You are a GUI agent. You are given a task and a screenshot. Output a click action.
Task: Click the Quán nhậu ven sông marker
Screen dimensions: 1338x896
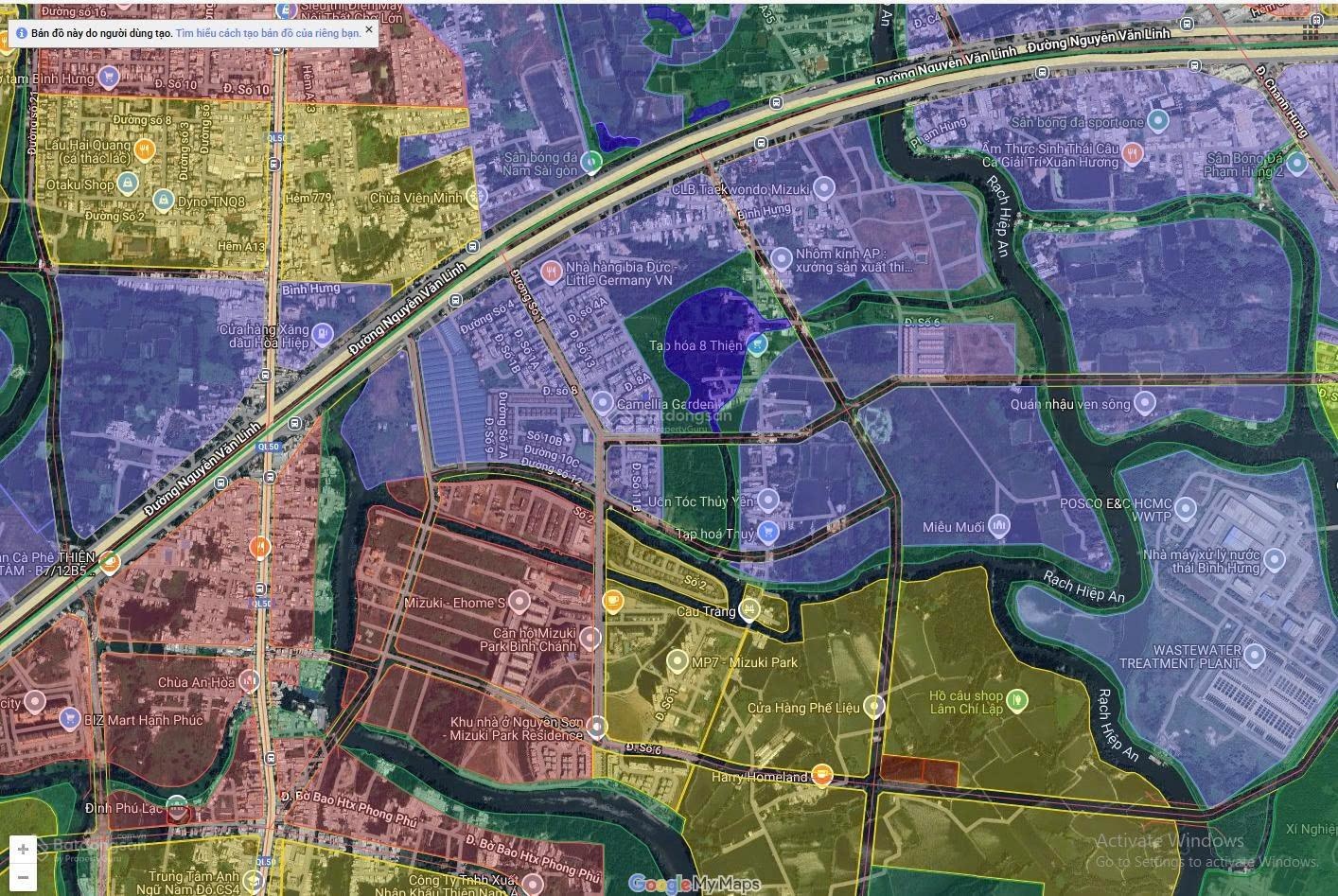1145,403
